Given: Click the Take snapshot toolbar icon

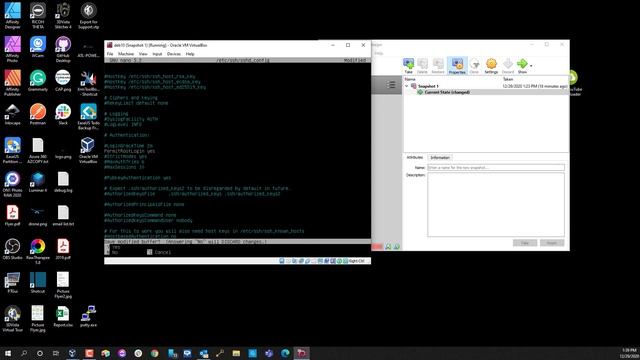Looking at the screenshot, I should point(408,65).
